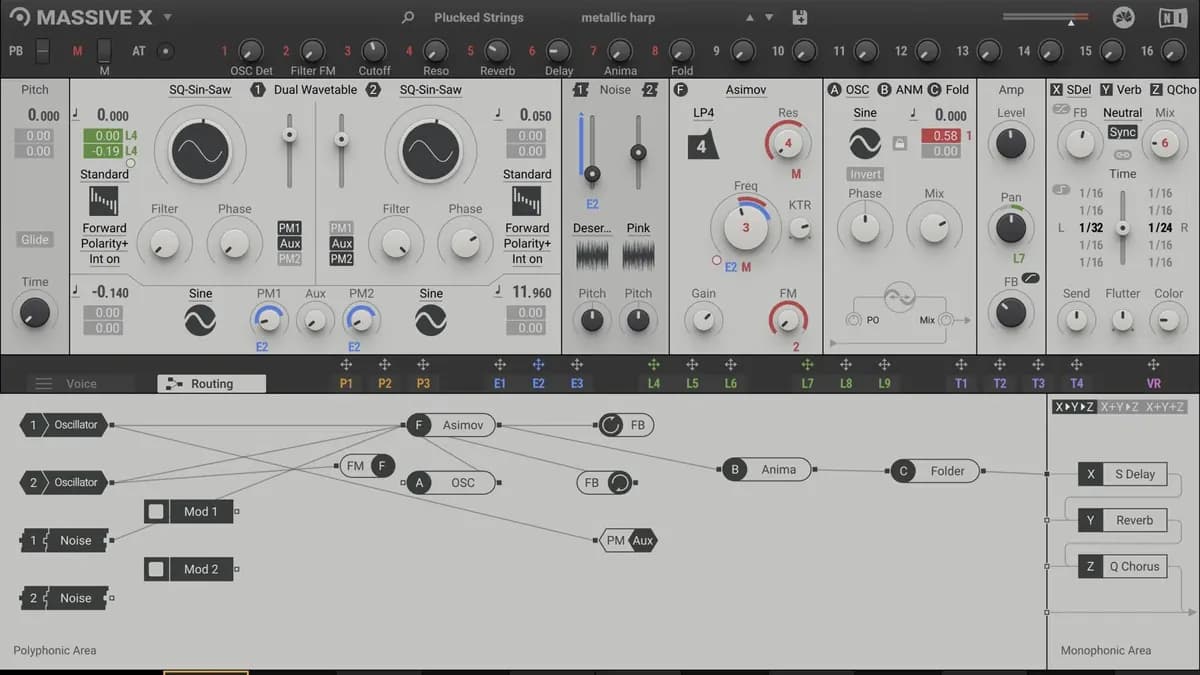Toggle the Glide button
The width and height of the screenshot is (1200, 675).
[x=35, y=239]
